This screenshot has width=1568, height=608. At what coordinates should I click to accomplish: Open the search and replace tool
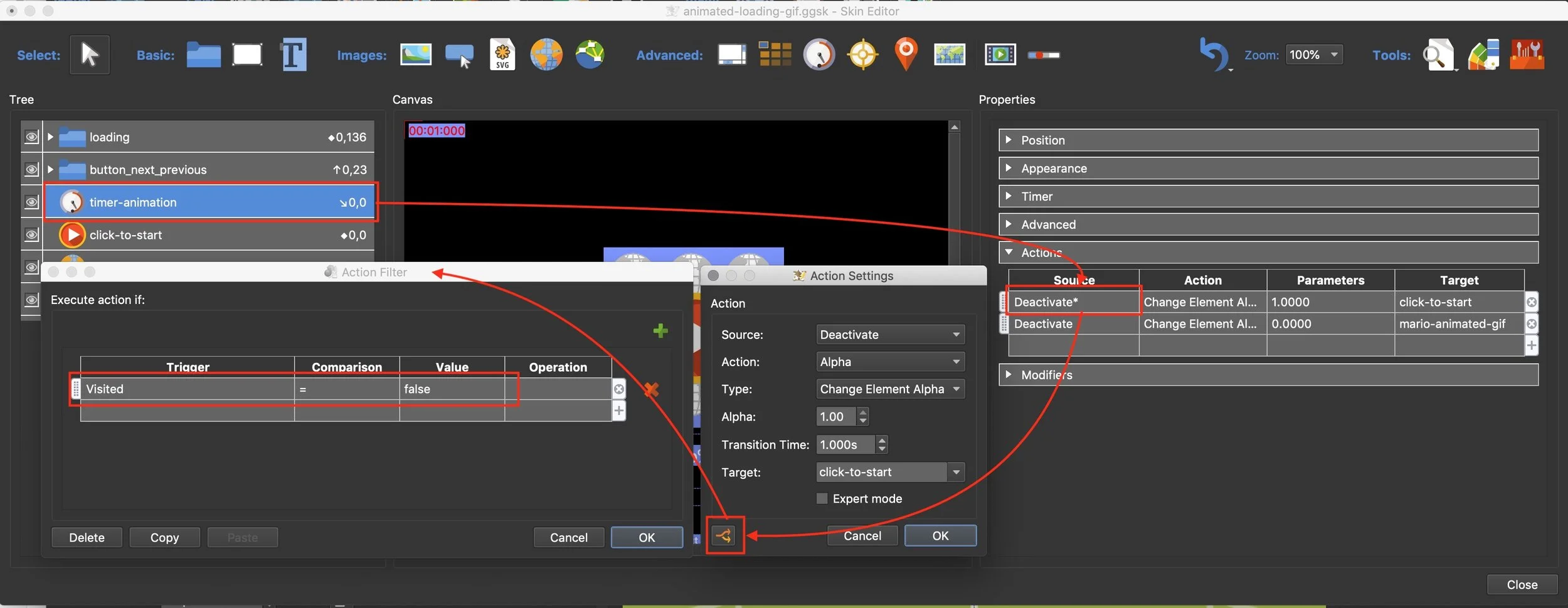click(1438, 55)
